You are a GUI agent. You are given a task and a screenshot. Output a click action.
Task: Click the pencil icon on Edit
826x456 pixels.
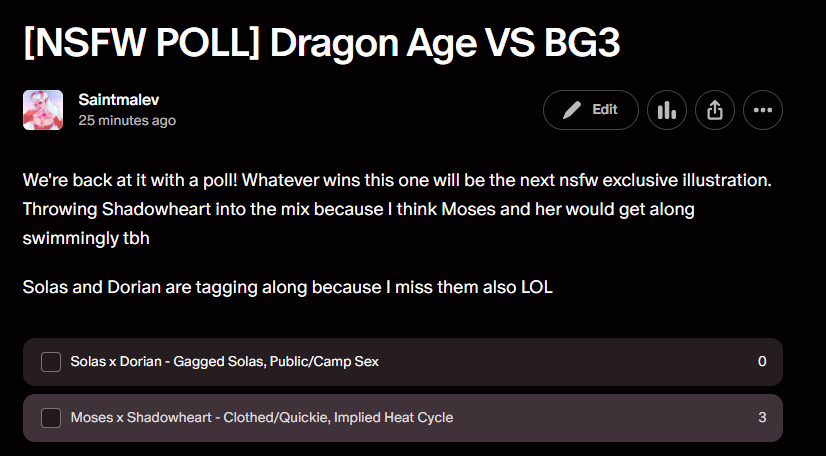572,110
